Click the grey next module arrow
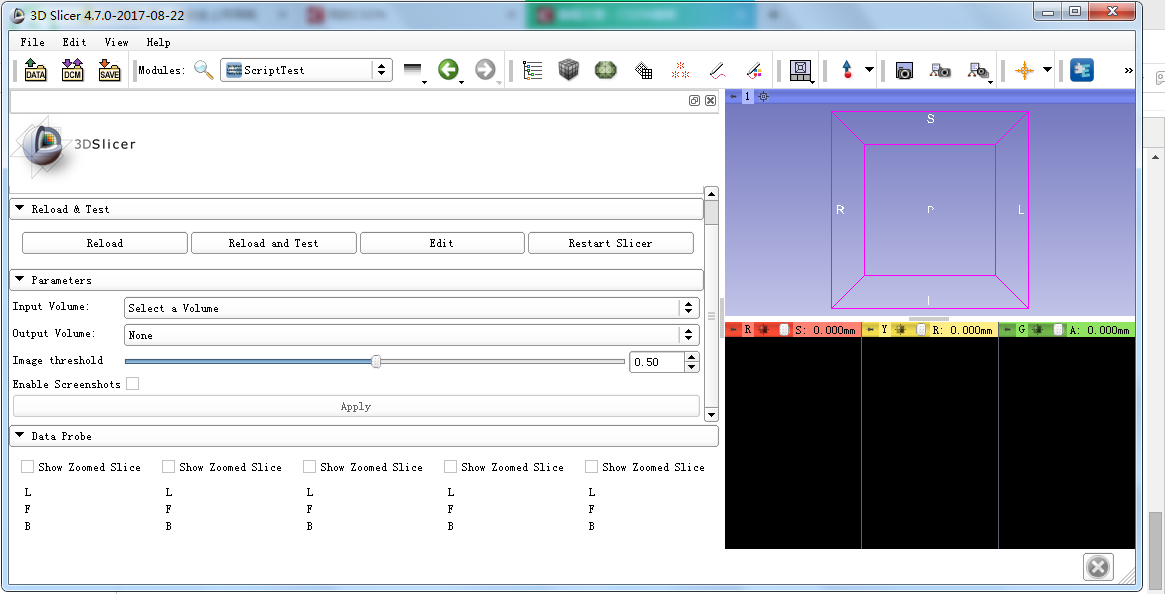The image size is (1165, 594). pyautogui.click(x=485, y=70)
